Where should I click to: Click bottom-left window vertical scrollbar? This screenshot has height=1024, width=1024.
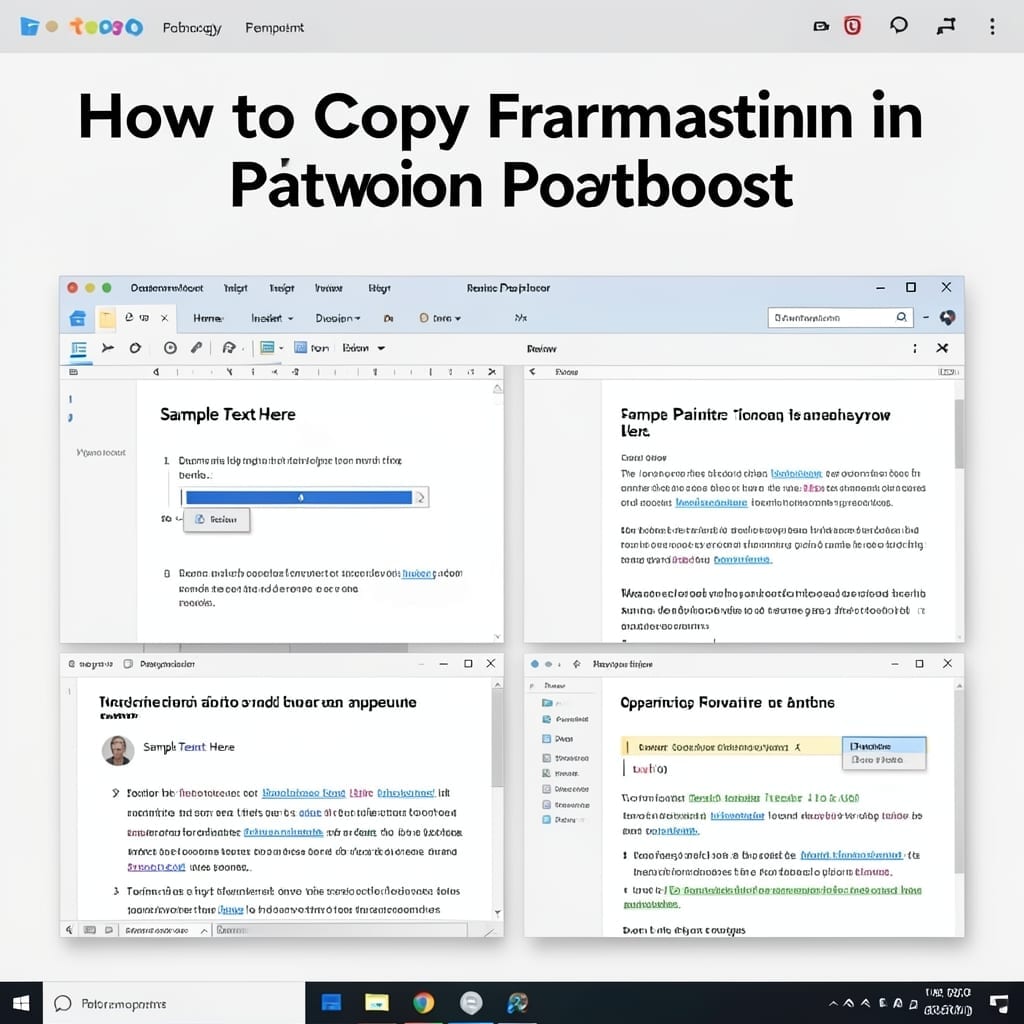498,738
